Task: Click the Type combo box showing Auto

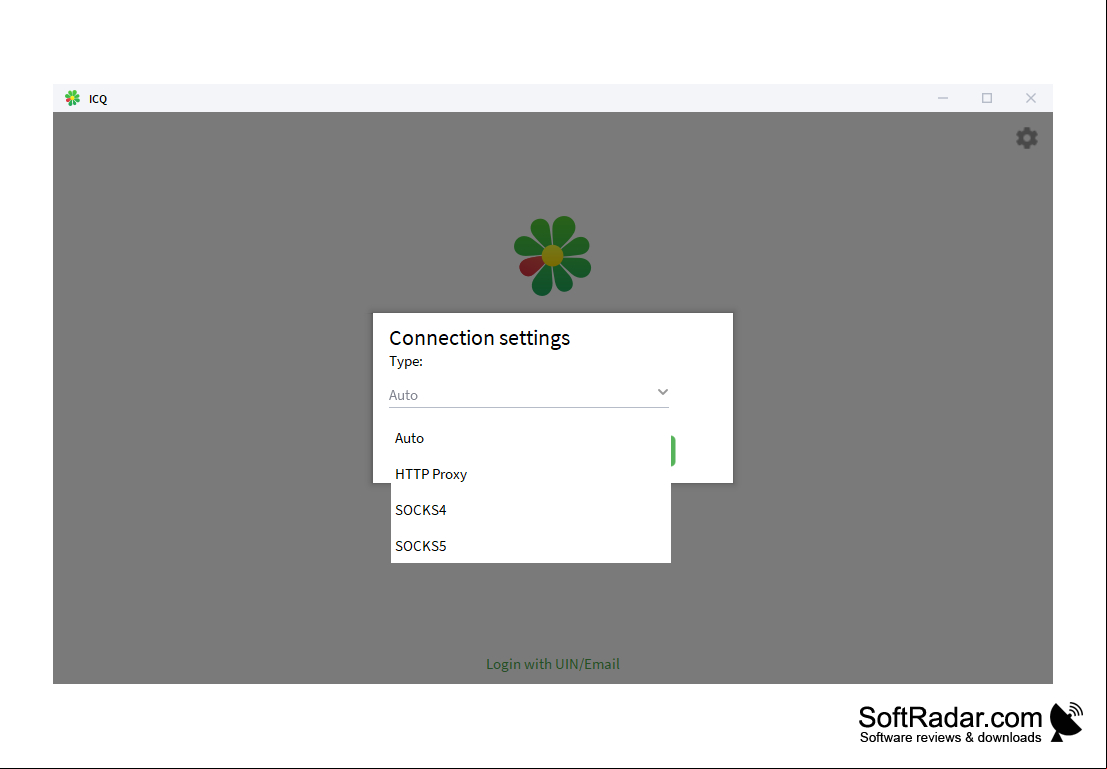Action: point(529,394)
